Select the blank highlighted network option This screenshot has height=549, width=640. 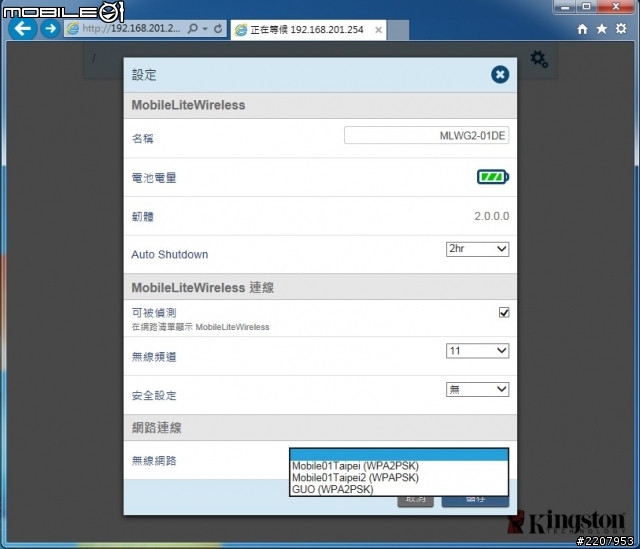399,455
